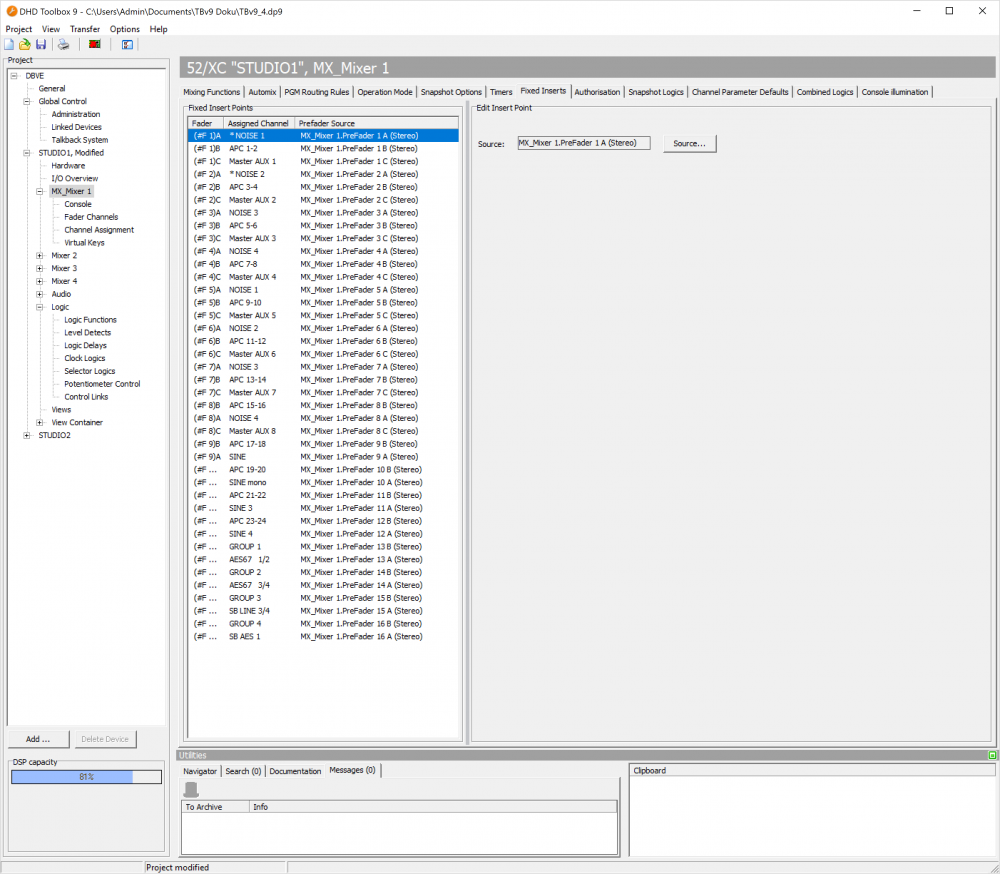Click the blue maintenance window toolbar icon
Viewport: 1000px width, 874px height.
click(127, 44)
